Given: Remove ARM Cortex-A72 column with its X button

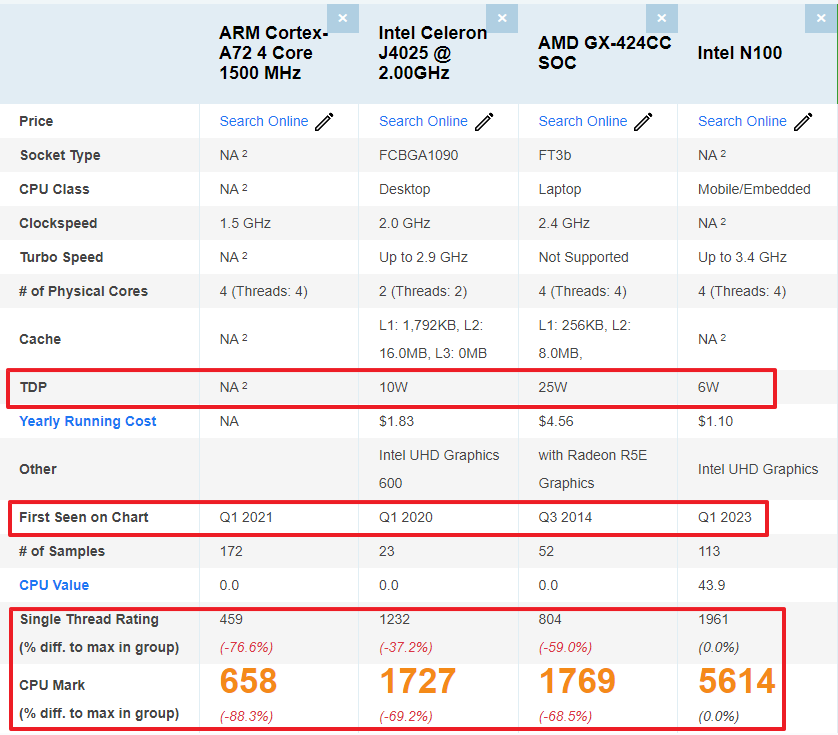Looking at the screenshot, I should point(343,18).
